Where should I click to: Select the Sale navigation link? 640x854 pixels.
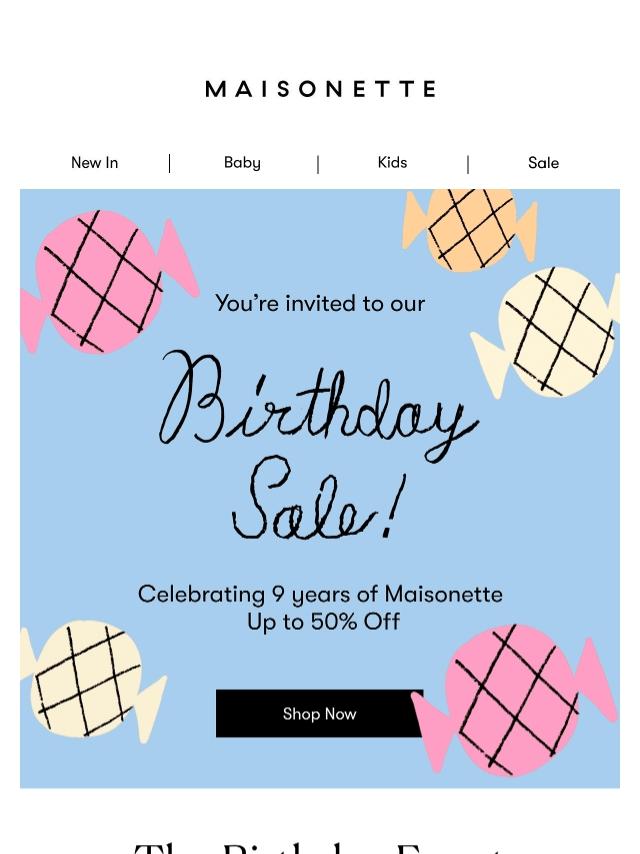(x=543, y=163)
